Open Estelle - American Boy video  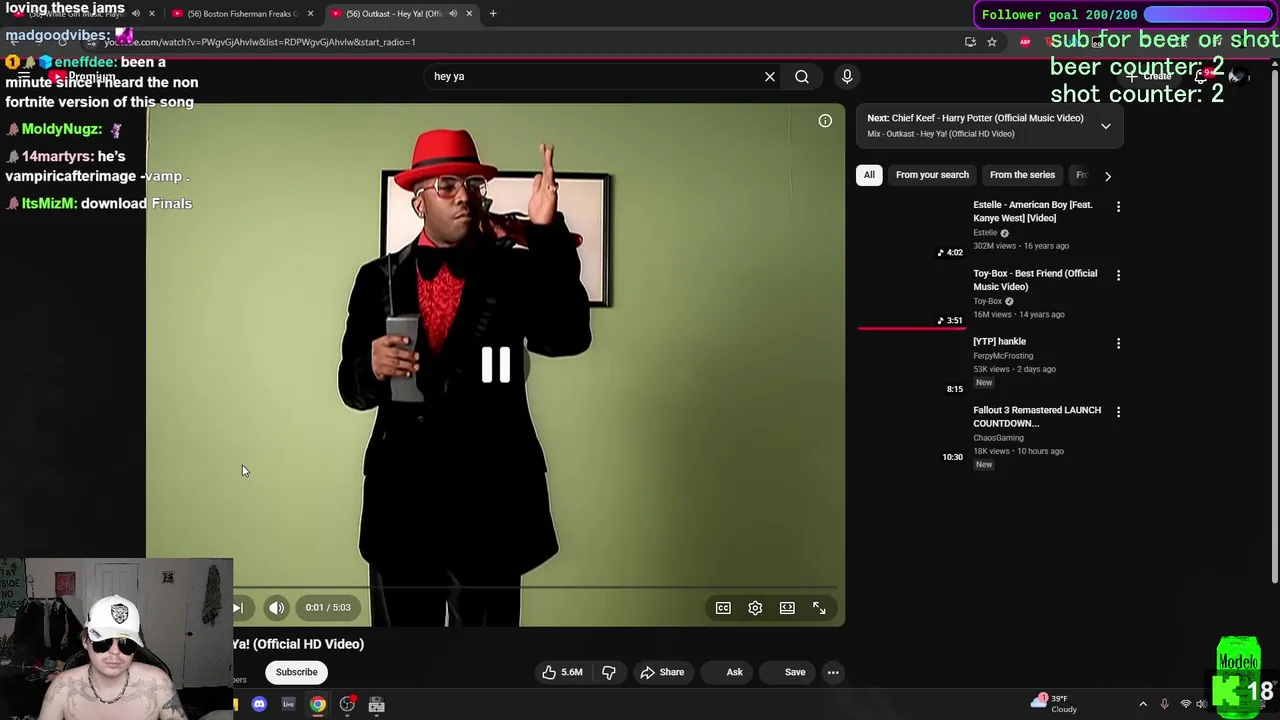pos(1033,211)
